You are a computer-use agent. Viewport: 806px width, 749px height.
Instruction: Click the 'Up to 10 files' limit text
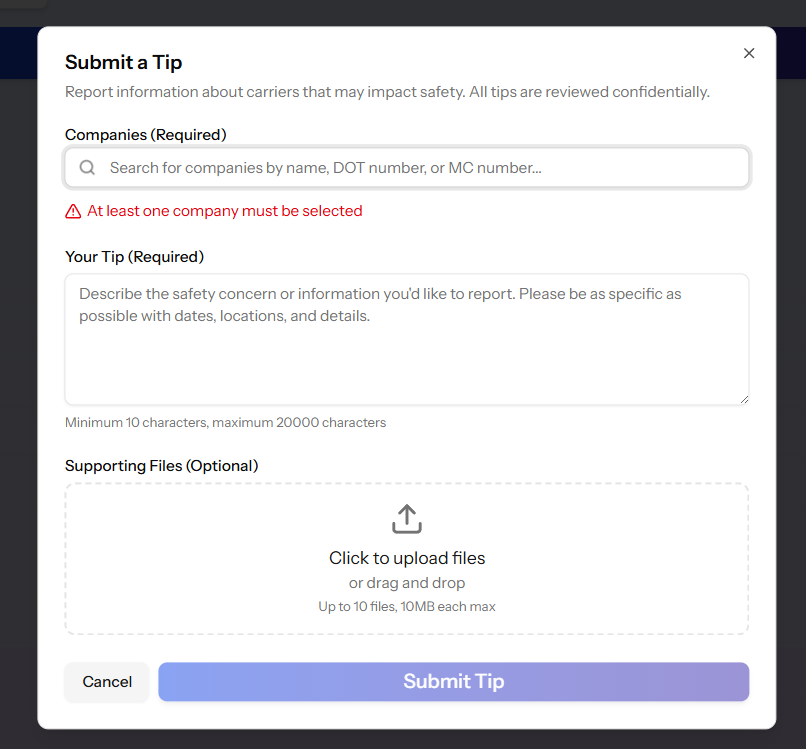(406, 606)
